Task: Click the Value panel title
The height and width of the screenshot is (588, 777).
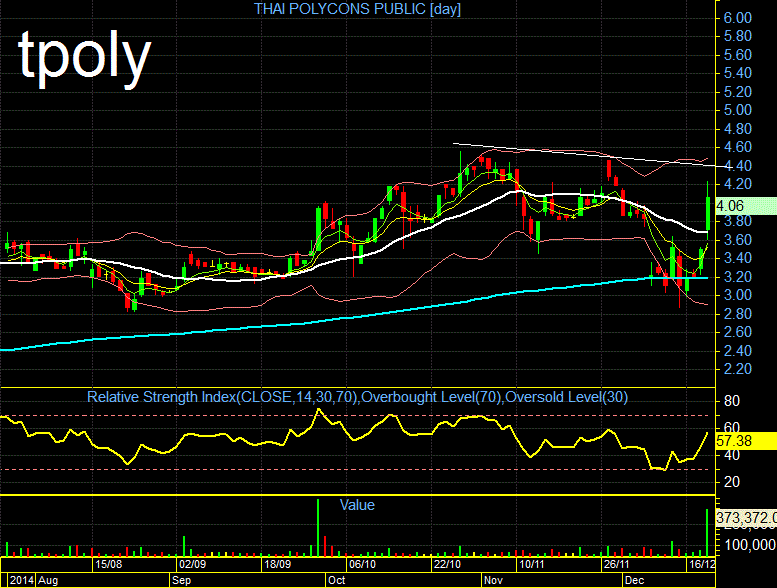Action: (x=357, y=505)
